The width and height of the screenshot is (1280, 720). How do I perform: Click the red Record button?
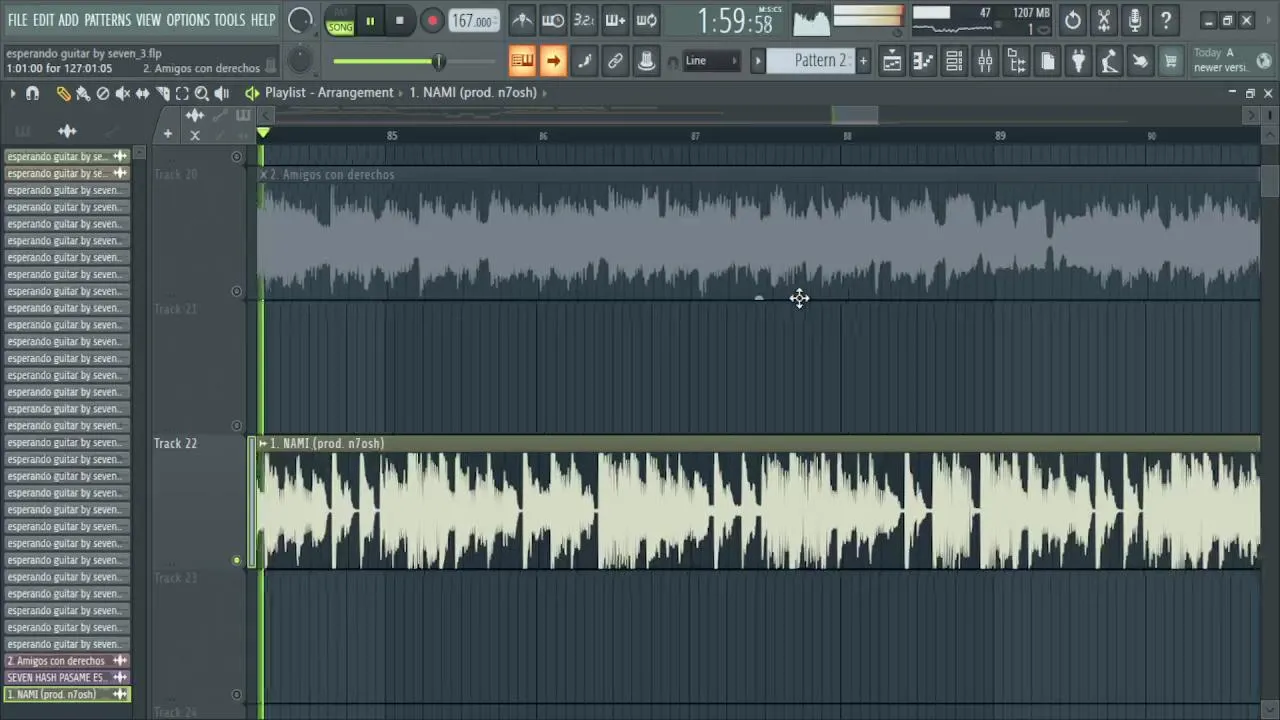[x=432, y=20]
